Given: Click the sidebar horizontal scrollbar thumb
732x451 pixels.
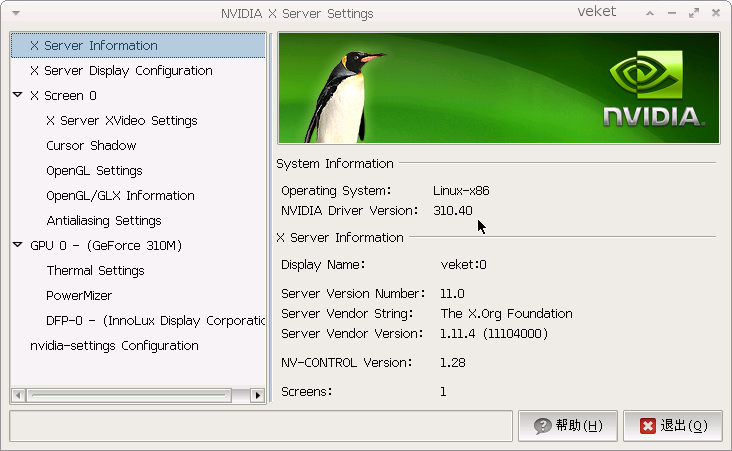Looking at the screenshot, I should coord(129,395).
